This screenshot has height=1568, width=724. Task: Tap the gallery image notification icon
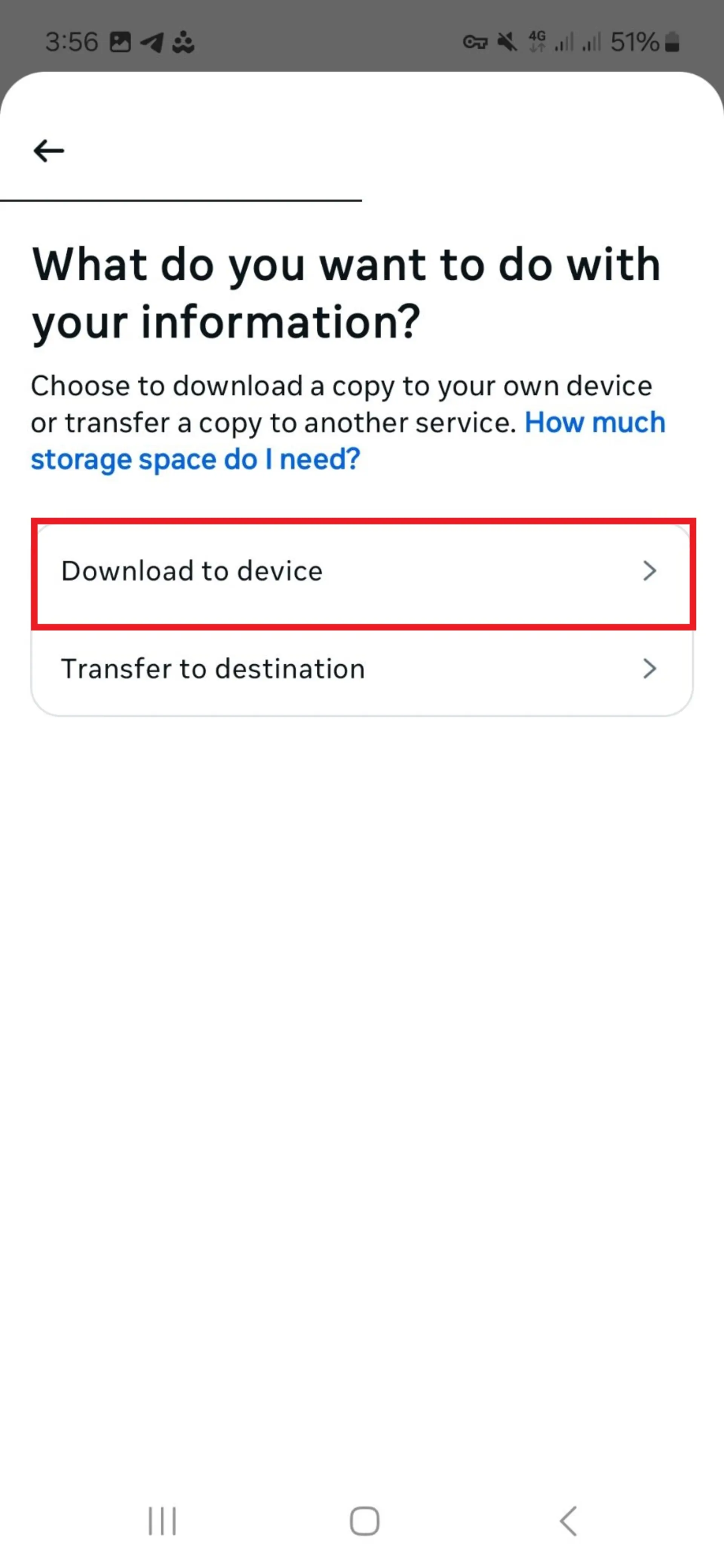click(x=120, y=42)
